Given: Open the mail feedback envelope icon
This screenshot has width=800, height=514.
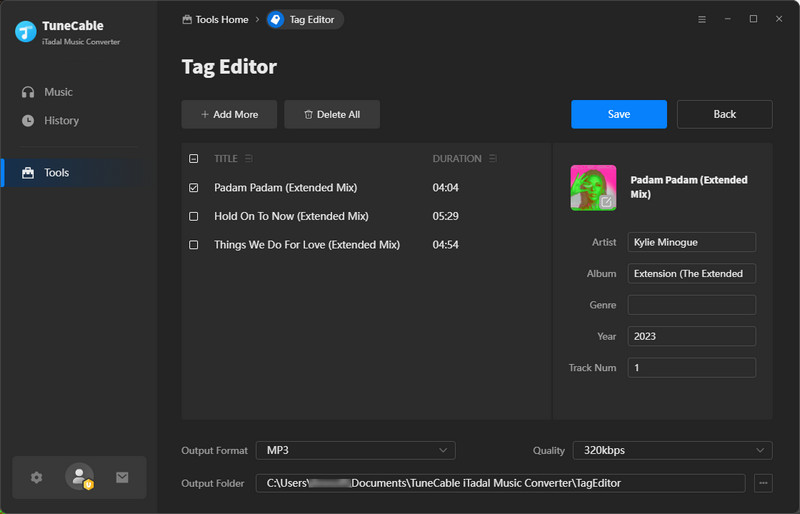Looking at the screenshot, I should [x=122, y=477].
